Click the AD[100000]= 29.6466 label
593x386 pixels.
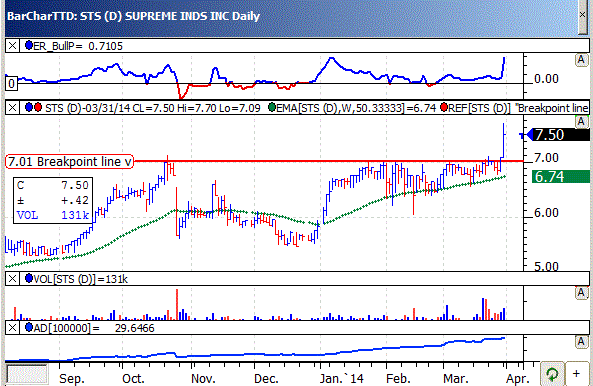(94, 328)
